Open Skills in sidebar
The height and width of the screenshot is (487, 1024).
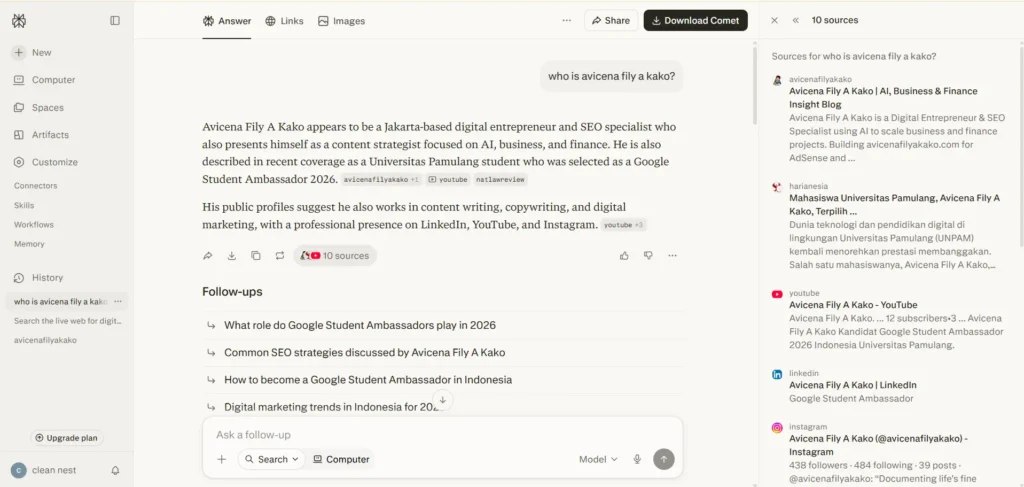click(24, 205)
